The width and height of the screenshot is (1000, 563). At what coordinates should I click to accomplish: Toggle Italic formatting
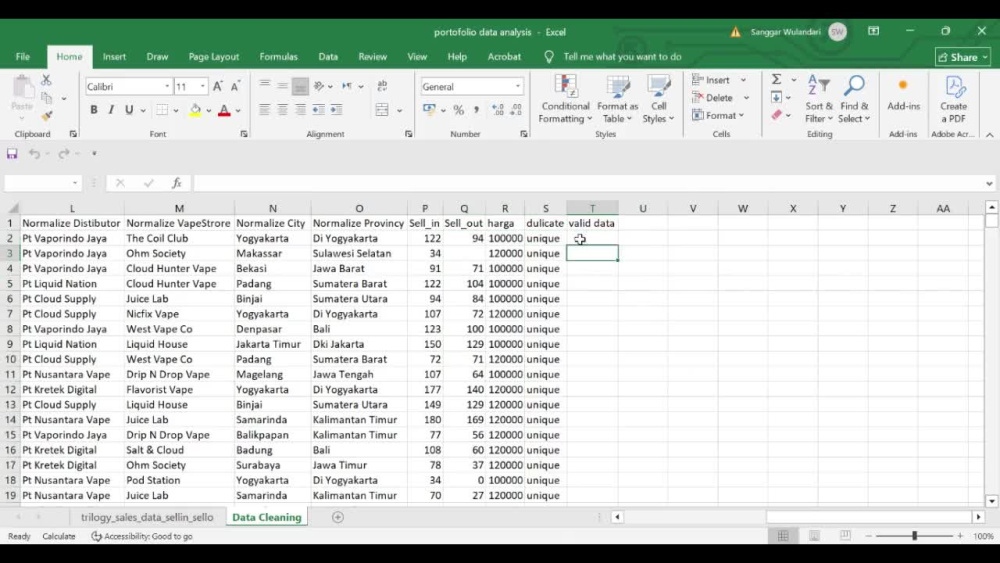point(111,110)
